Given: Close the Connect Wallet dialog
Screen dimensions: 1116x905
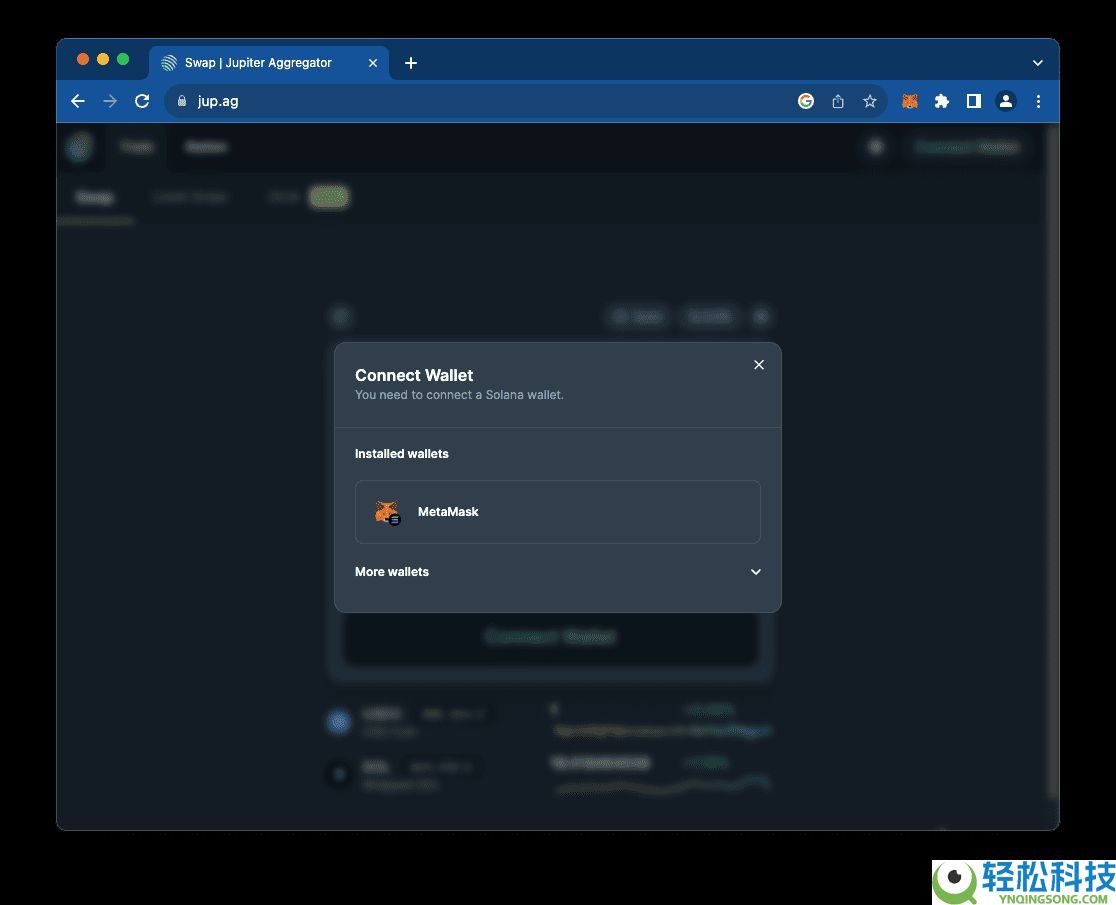Looking at the screenshot, I should [759, 365].
